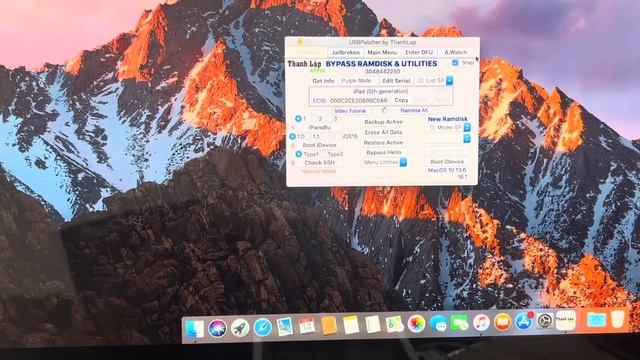Toggle the Model SP checkbox
This screenshot has height=360, width=640.
tap(432, 127)
